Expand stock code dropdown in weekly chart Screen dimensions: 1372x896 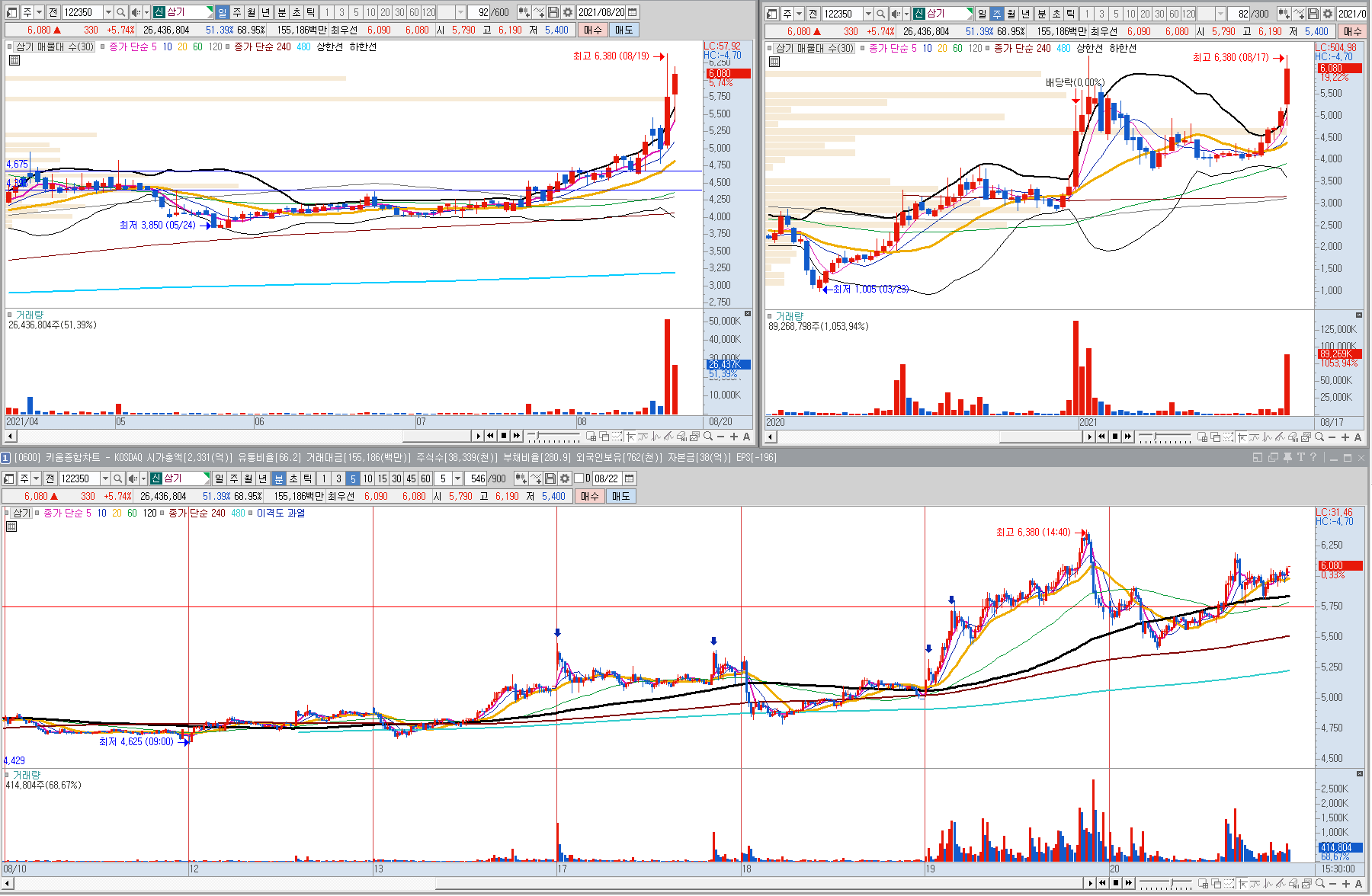tap(867, 14)
